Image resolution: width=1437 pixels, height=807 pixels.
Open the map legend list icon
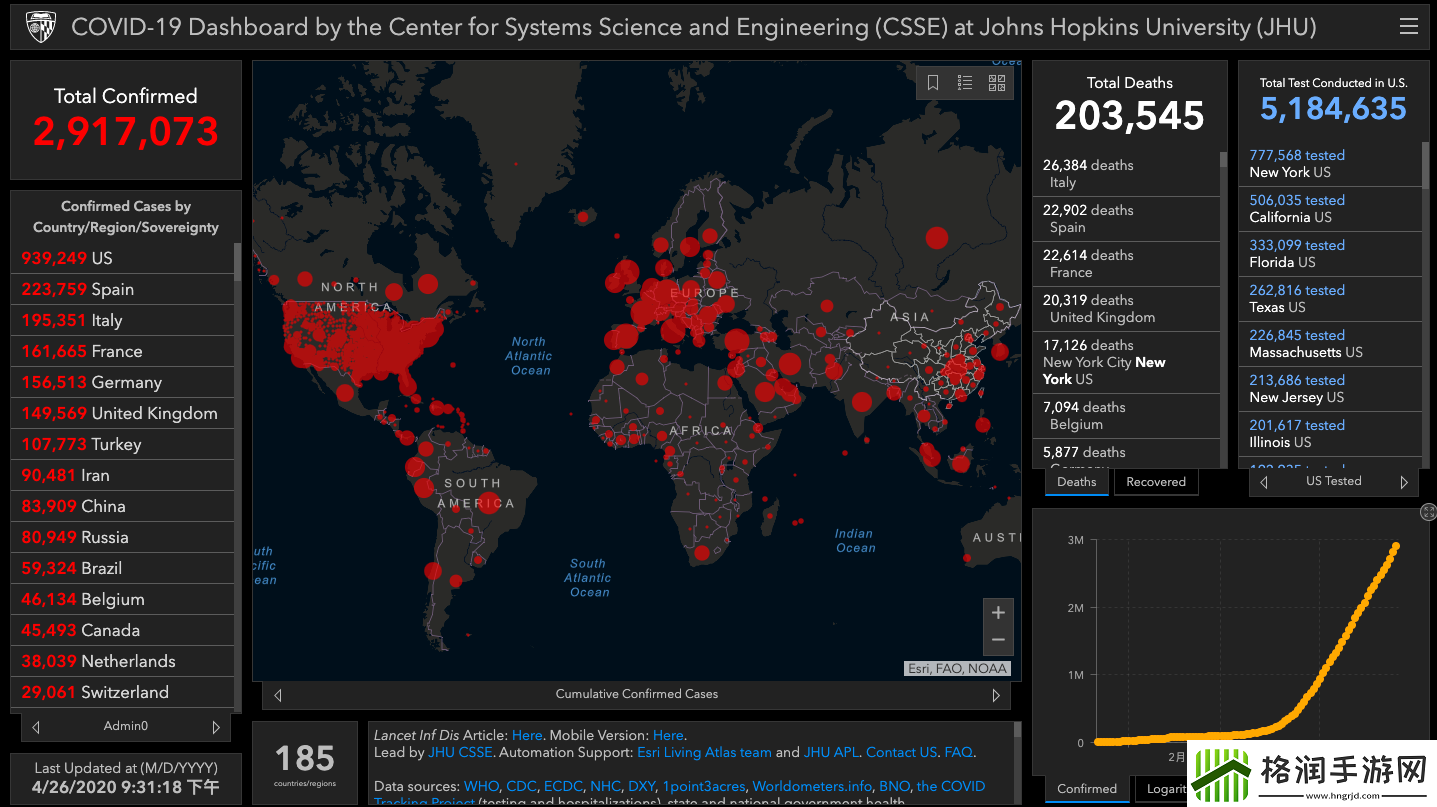(965, 83)
